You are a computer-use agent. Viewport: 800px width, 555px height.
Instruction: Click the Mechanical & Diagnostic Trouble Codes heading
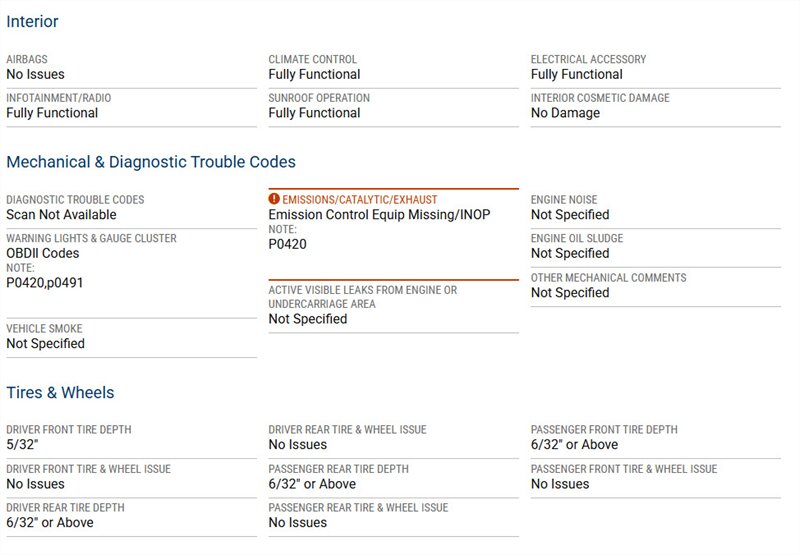coord(151,162)
